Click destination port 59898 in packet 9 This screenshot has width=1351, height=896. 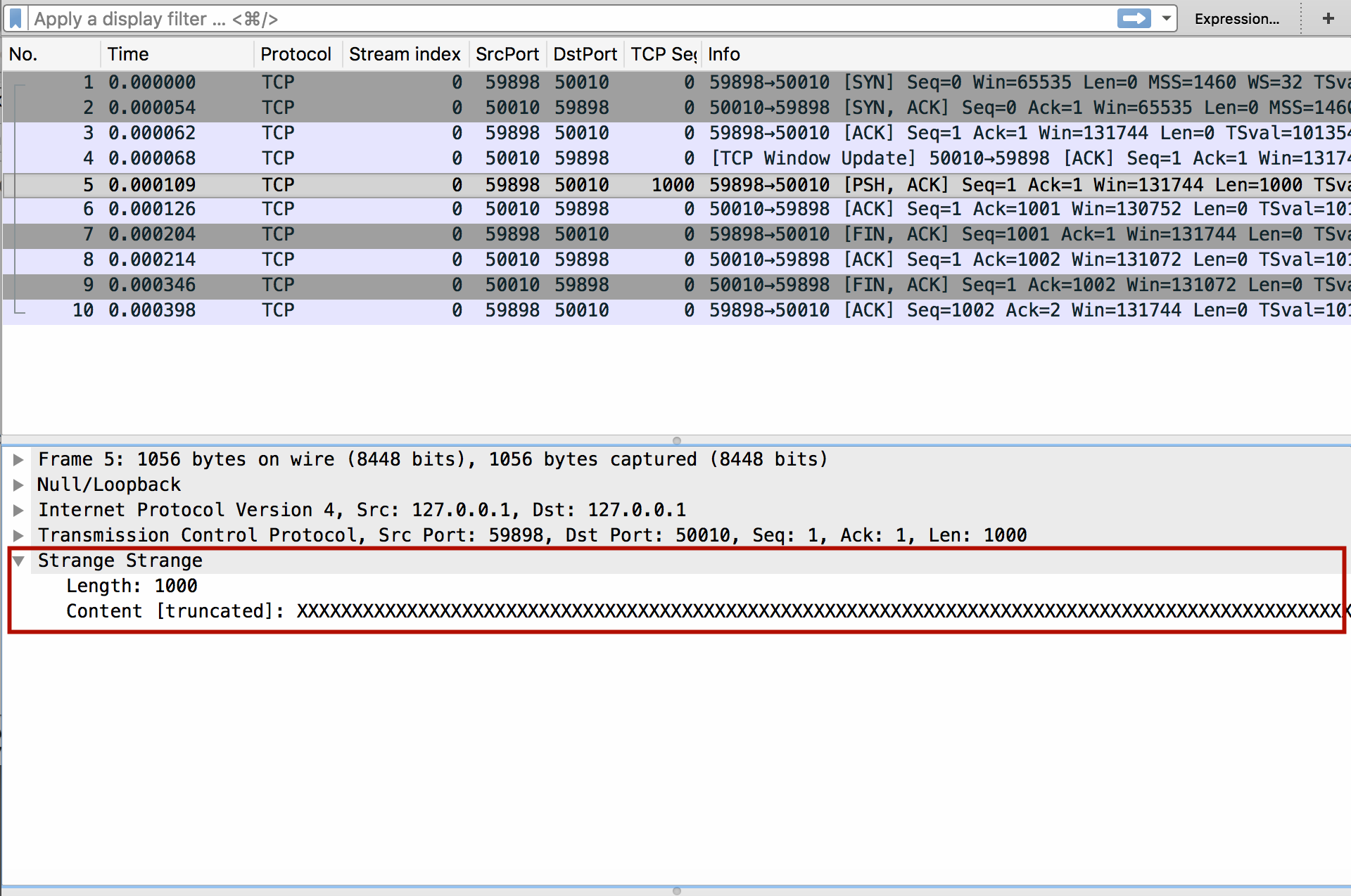tap(581, 285)
